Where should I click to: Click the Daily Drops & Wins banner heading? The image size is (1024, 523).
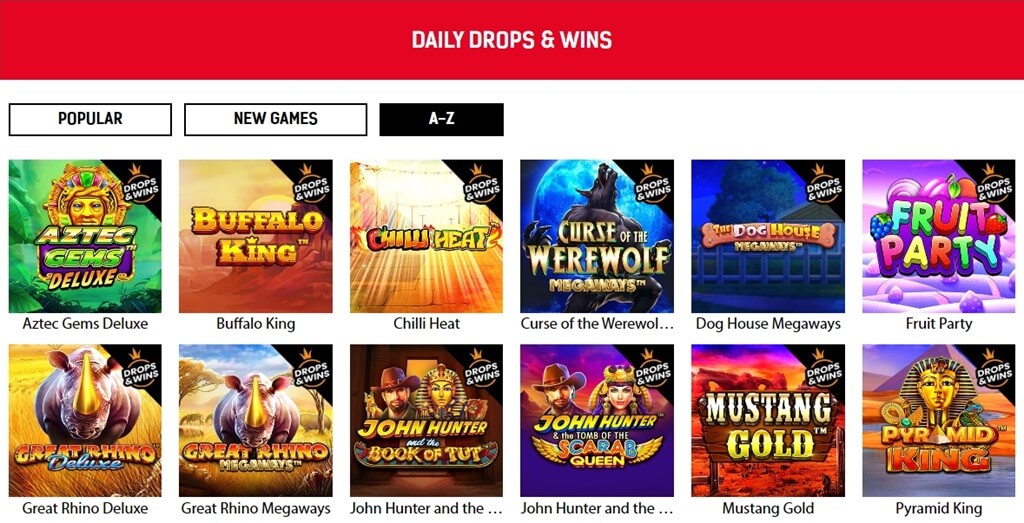point(512,40)
